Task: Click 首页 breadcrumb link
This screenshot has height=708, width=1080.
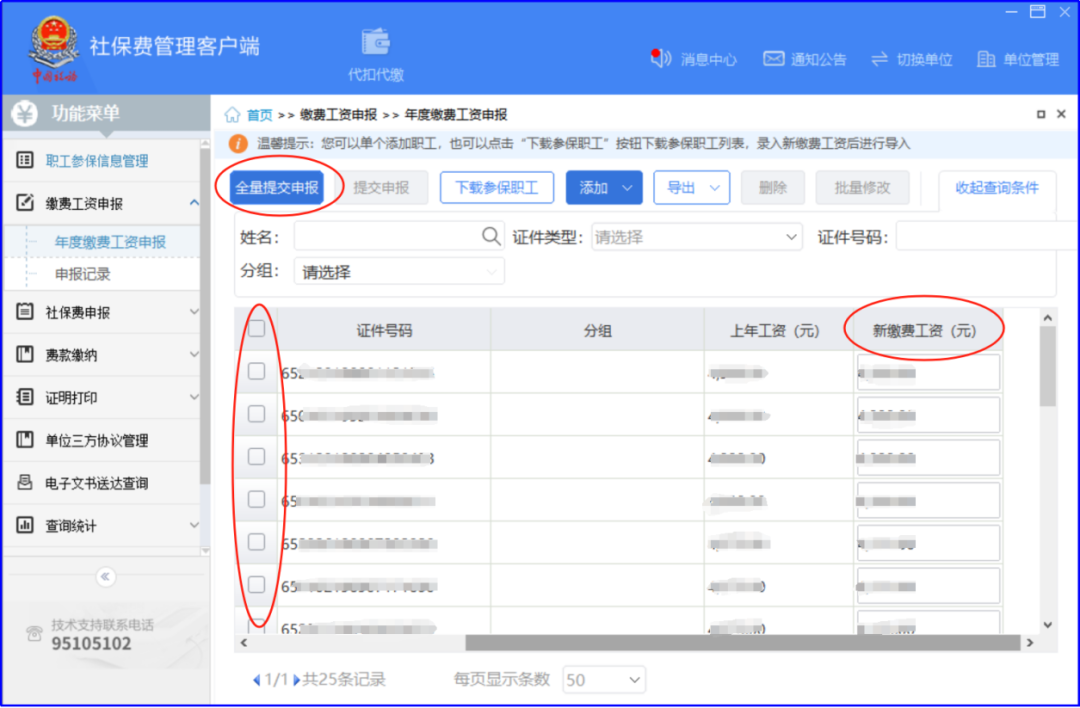Action: point(260,115)
